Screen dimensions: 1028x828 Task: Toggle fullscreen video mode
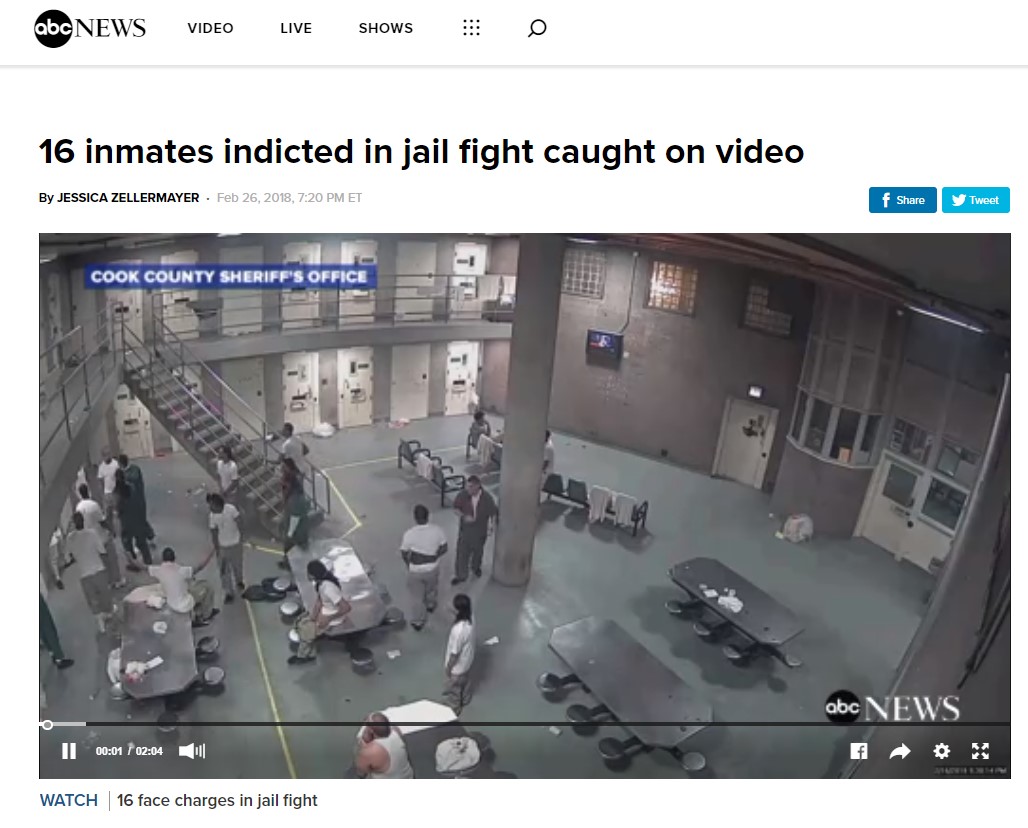point(980,751)
